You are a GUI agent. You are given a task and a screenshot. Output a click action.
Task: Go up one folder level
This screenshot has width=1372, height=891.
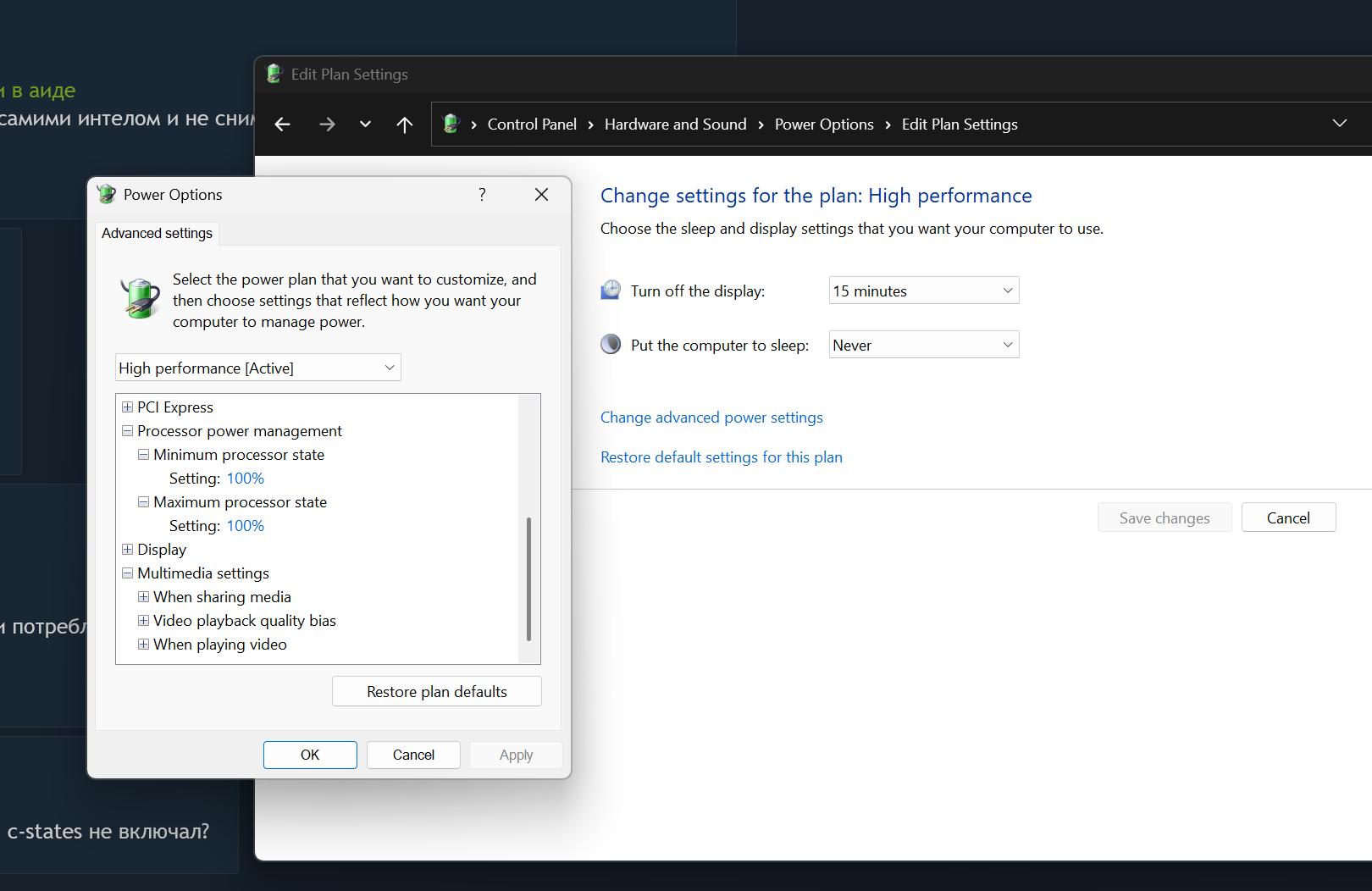pyautogui.click(x=405, y=125)
